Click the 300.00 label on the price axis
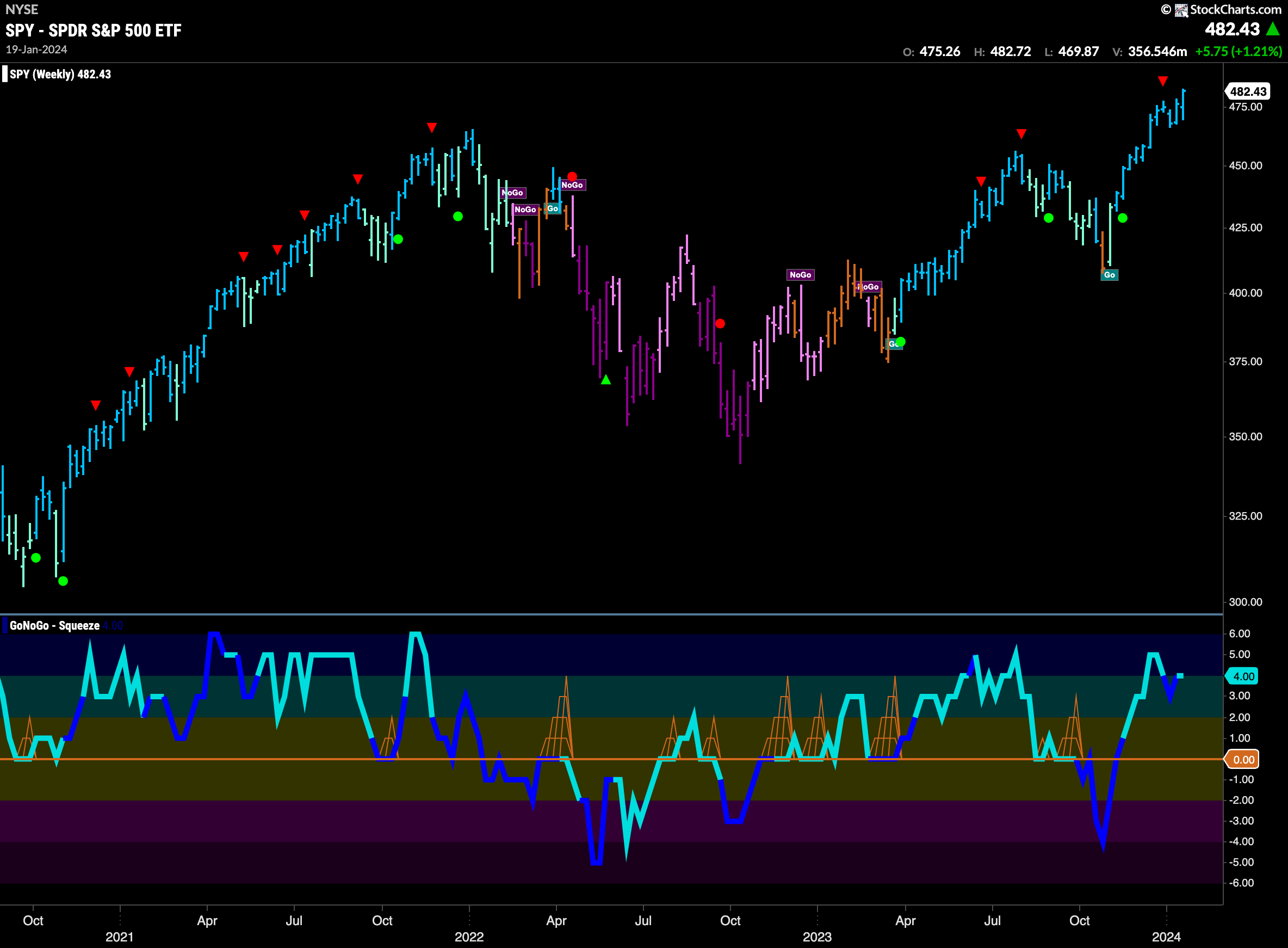 1245,602
